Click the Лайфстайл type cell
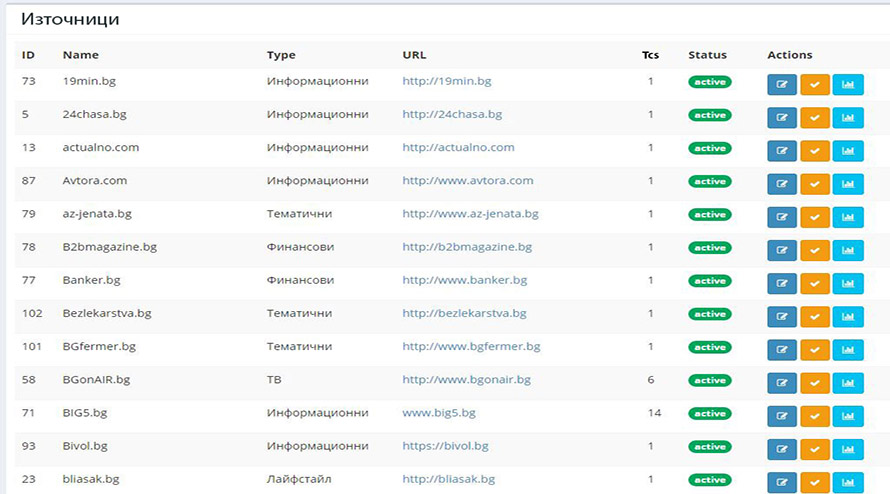The image size is (890, 494). (299, 479)
